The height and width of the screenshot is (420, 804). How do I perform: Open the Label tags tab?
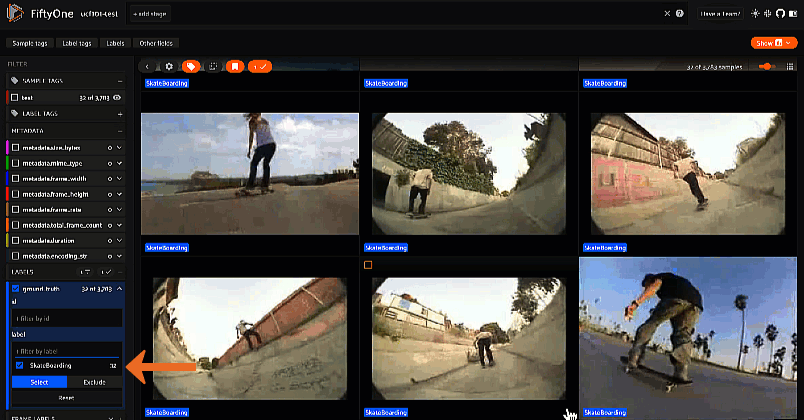coord(77,44)
